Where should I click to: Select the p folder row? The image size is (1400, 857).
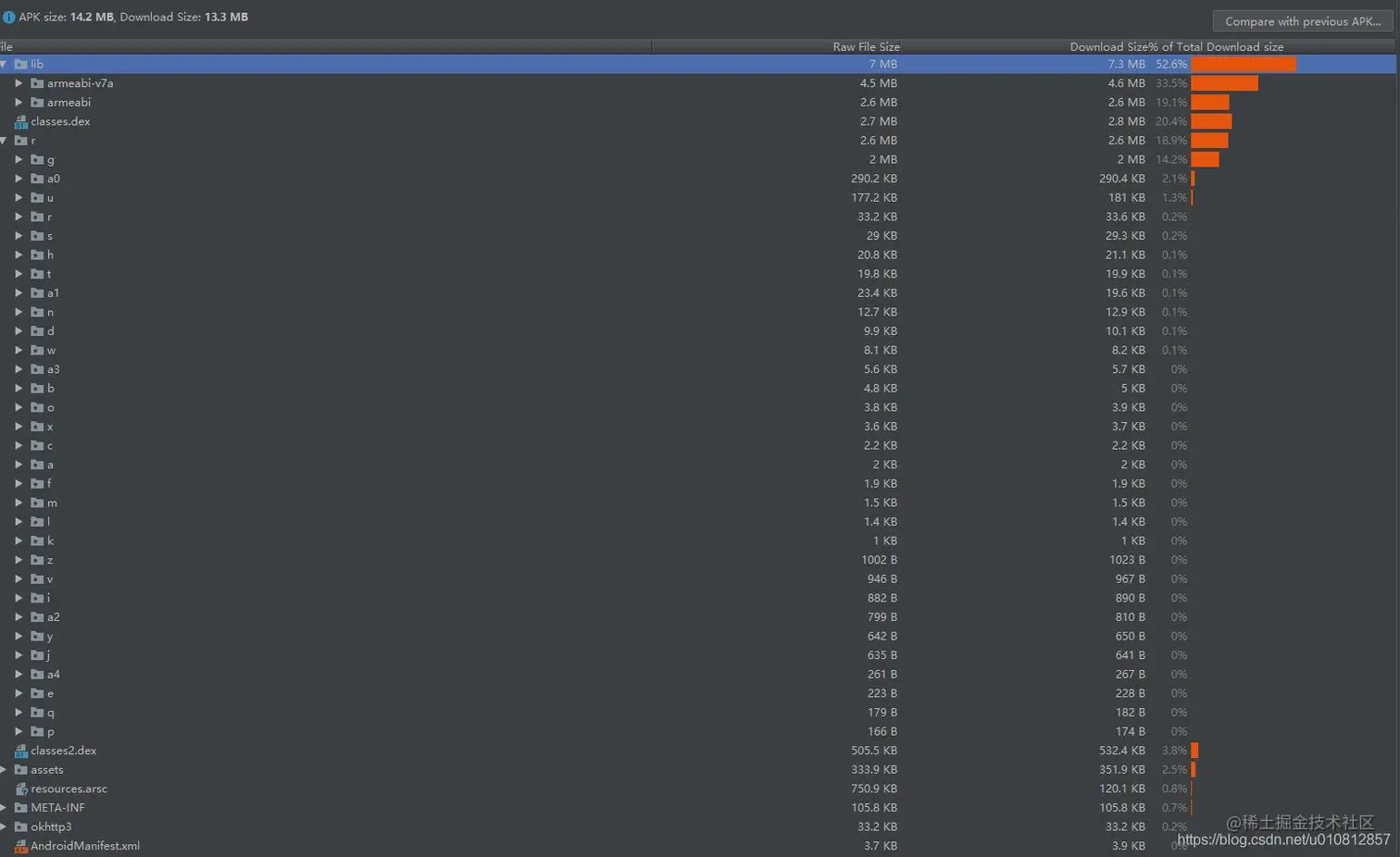tap(700, 731)
